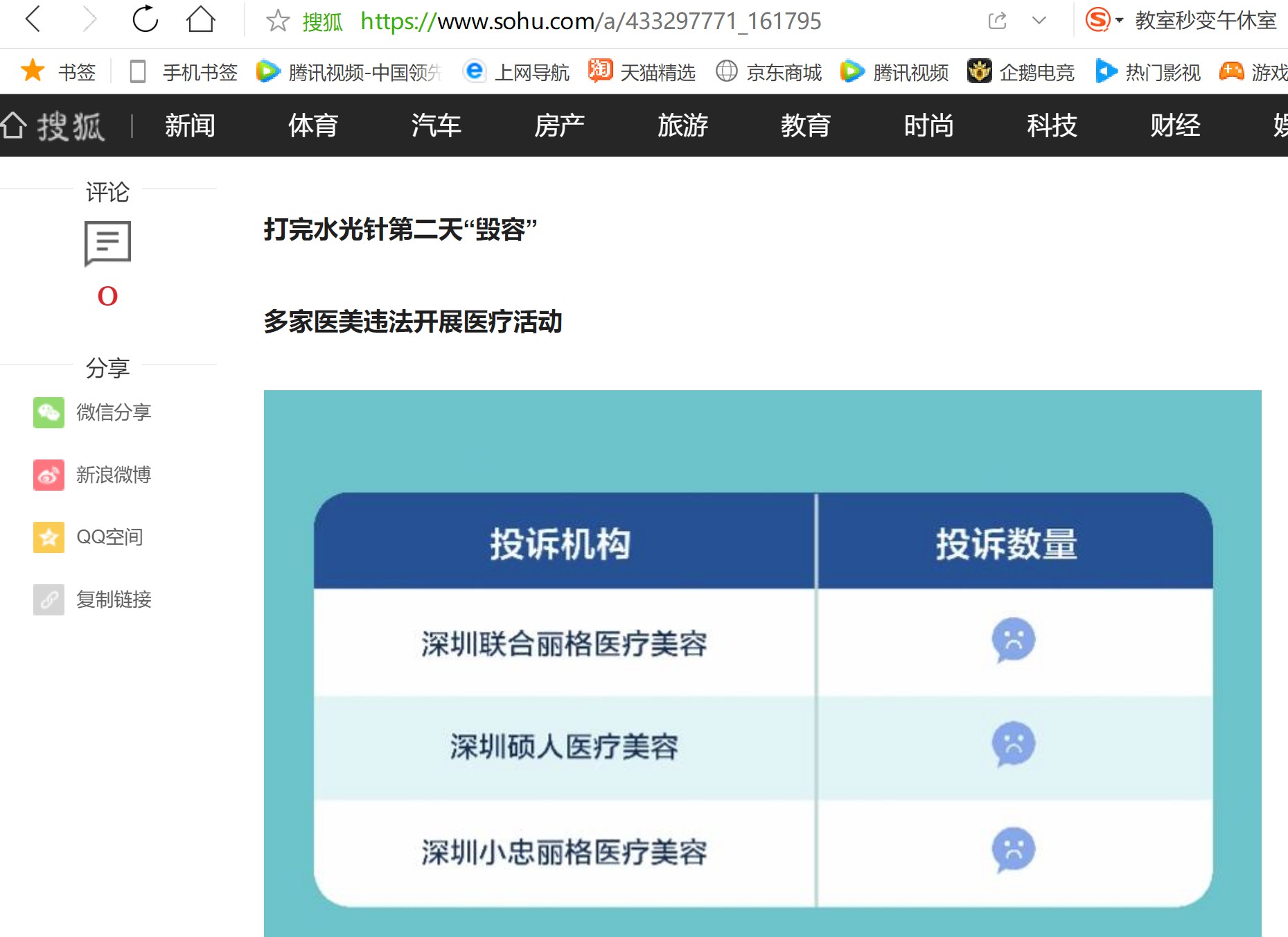This screenshot has height=937, width=1288.
Task: Open the 书签 bookmarks star
Action: click(58, 71)
